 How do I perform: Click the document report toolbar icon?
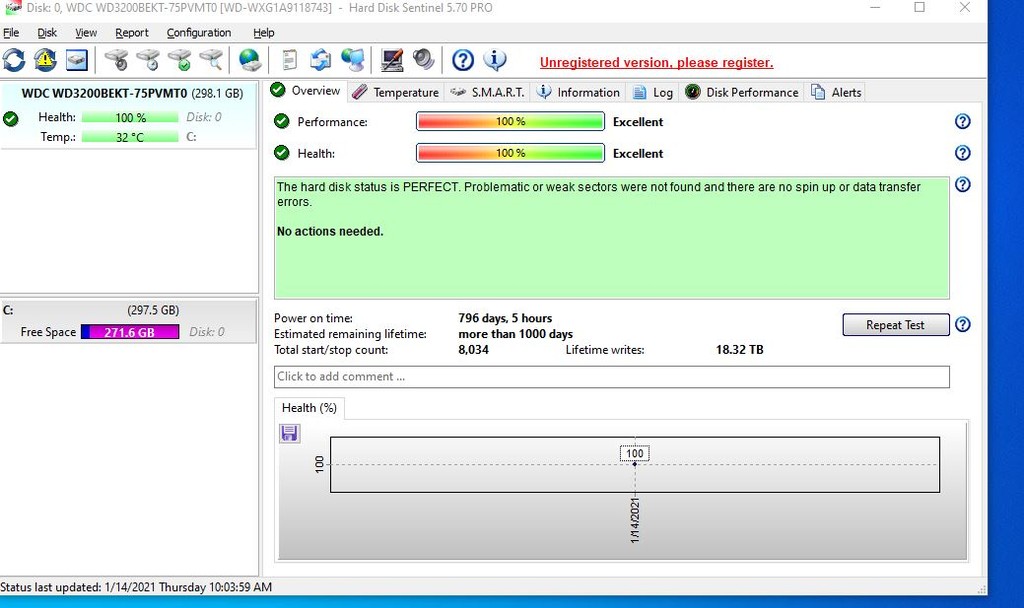pyautogui.click(x=289, y=60)
